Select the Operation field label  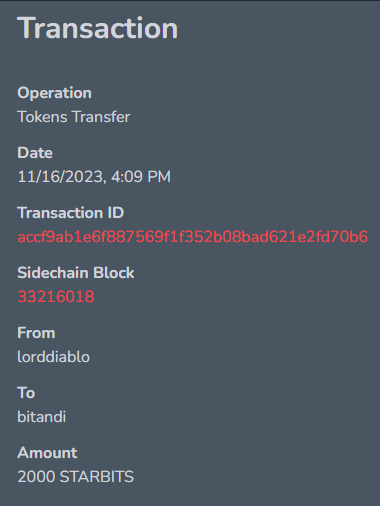tap(54, 93)
